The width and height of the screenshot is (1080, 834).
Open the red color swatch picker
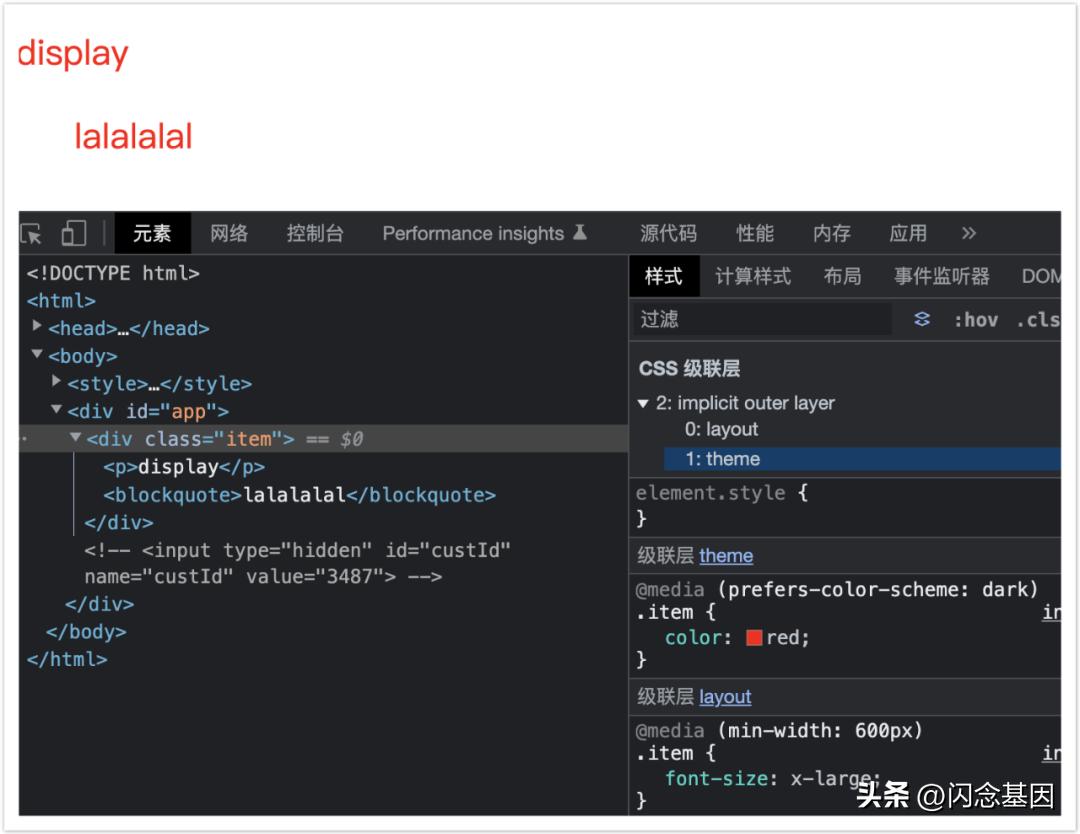tap(754, 638)
